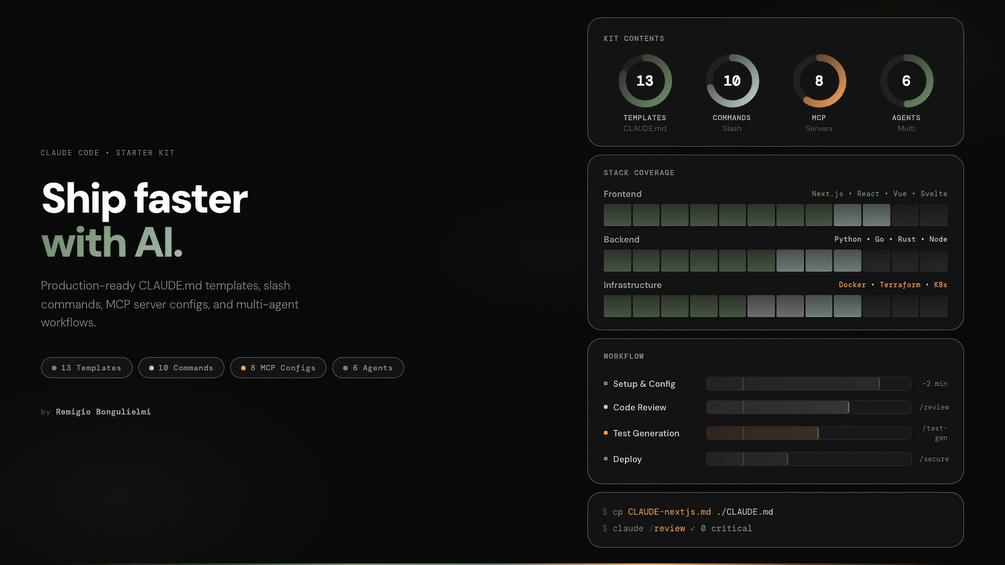Image resolution: width=1005 pixels, height=565 pixels.
Task: Click the 10 Commands pill badge
Action: pos(181,368)
